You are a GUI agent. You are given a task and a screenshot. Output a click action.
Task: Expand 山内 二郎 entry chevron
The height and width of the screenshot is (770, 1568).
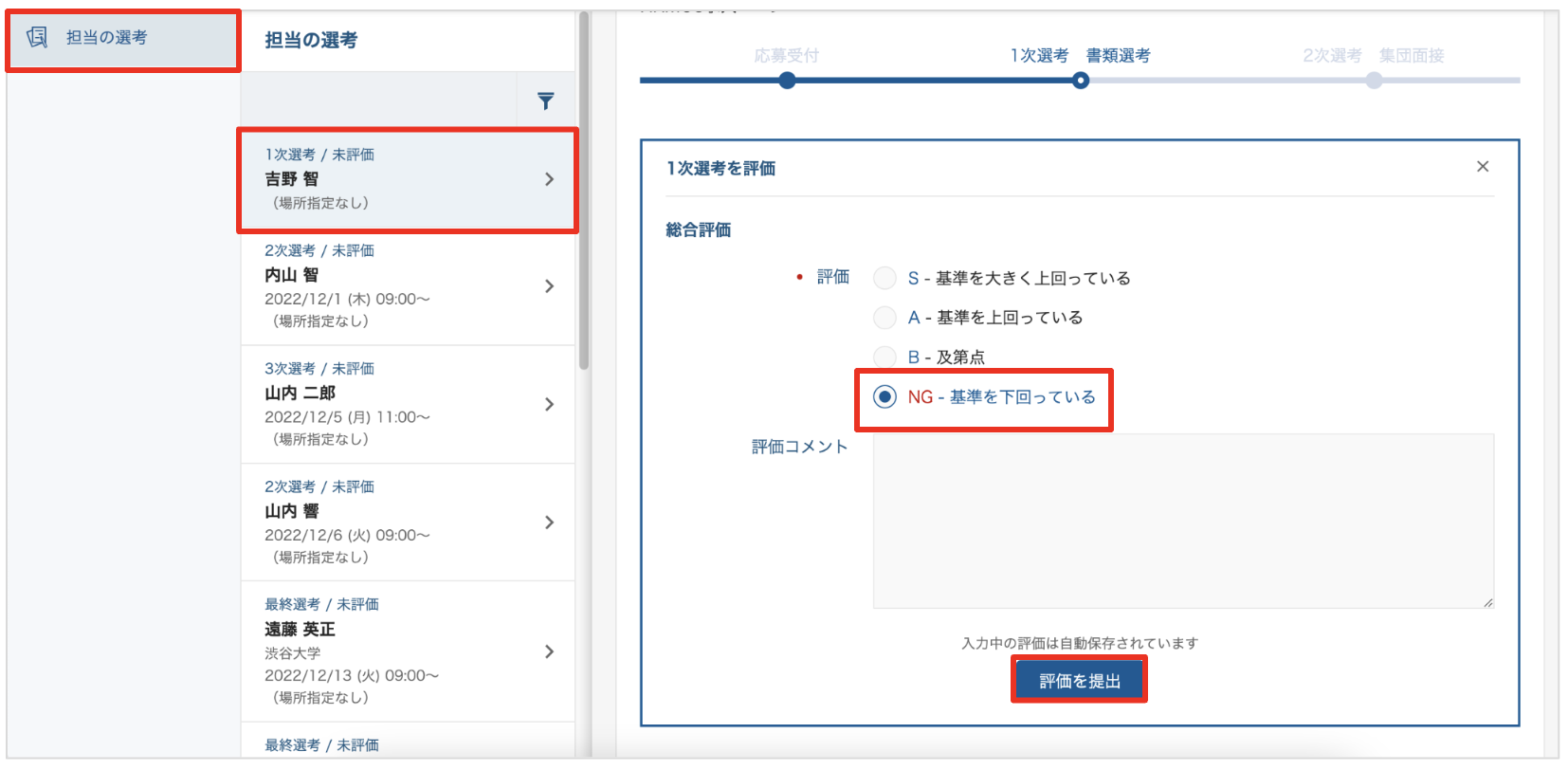(x=549, y=404)
